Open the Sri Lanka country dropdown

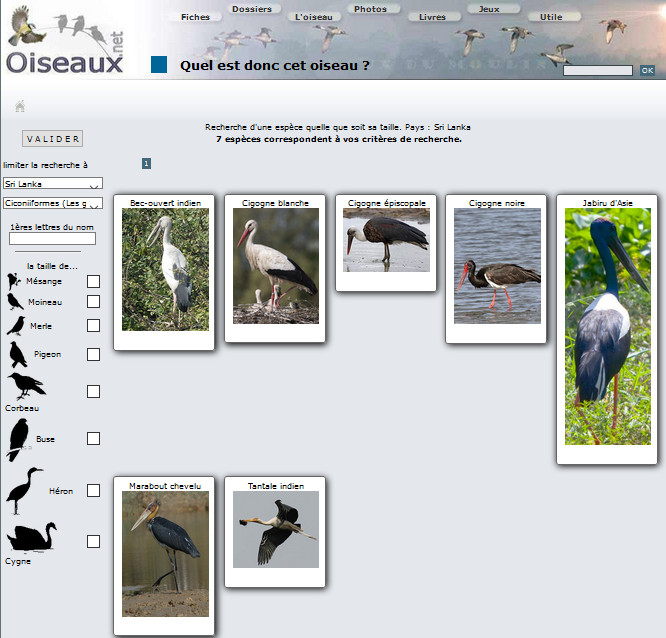point(53,184)
